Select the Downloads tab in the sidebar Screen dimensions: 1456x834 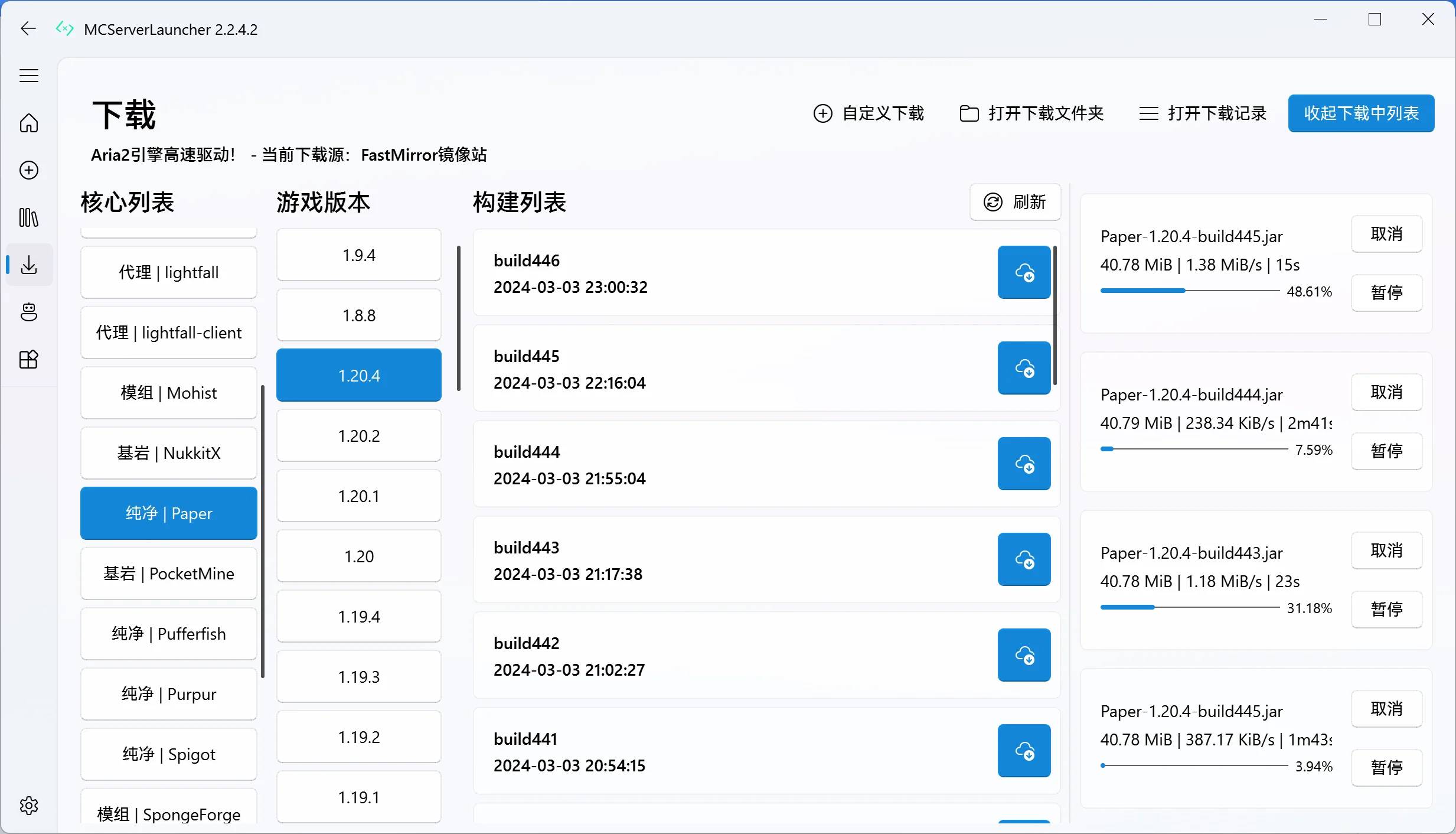28,265
